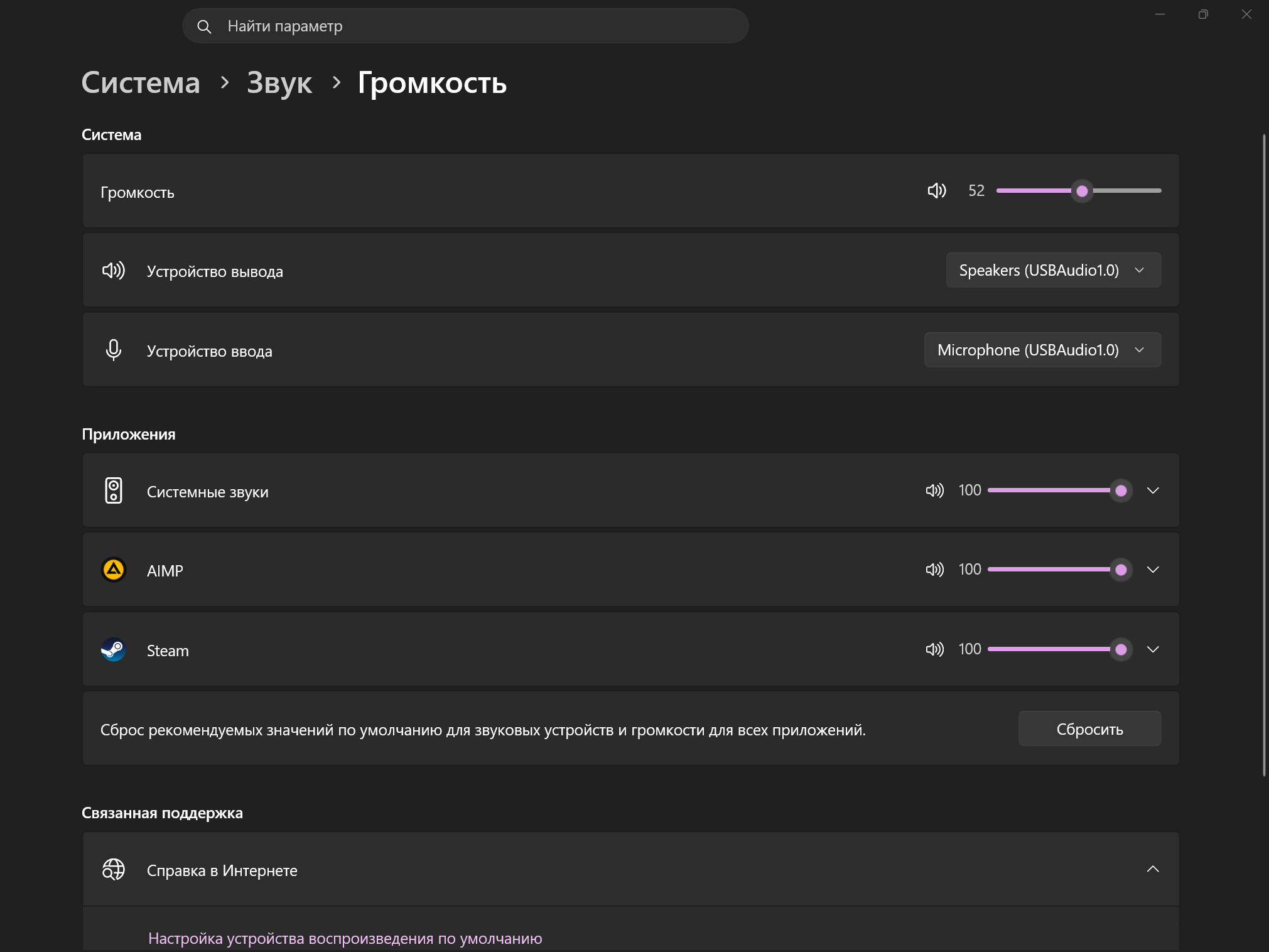
Task: Open link Настройка устройства воспроизведения по умолчанию
Action: tap(345, 938)
